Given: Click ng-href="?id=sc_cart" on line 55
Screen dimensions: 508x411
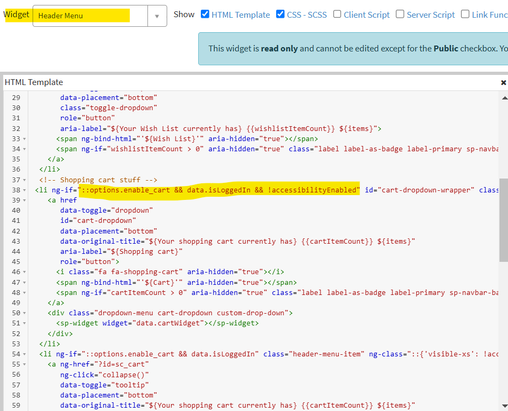Looking at the screenshot, I should pyautogui.click(x=104, y=364).
